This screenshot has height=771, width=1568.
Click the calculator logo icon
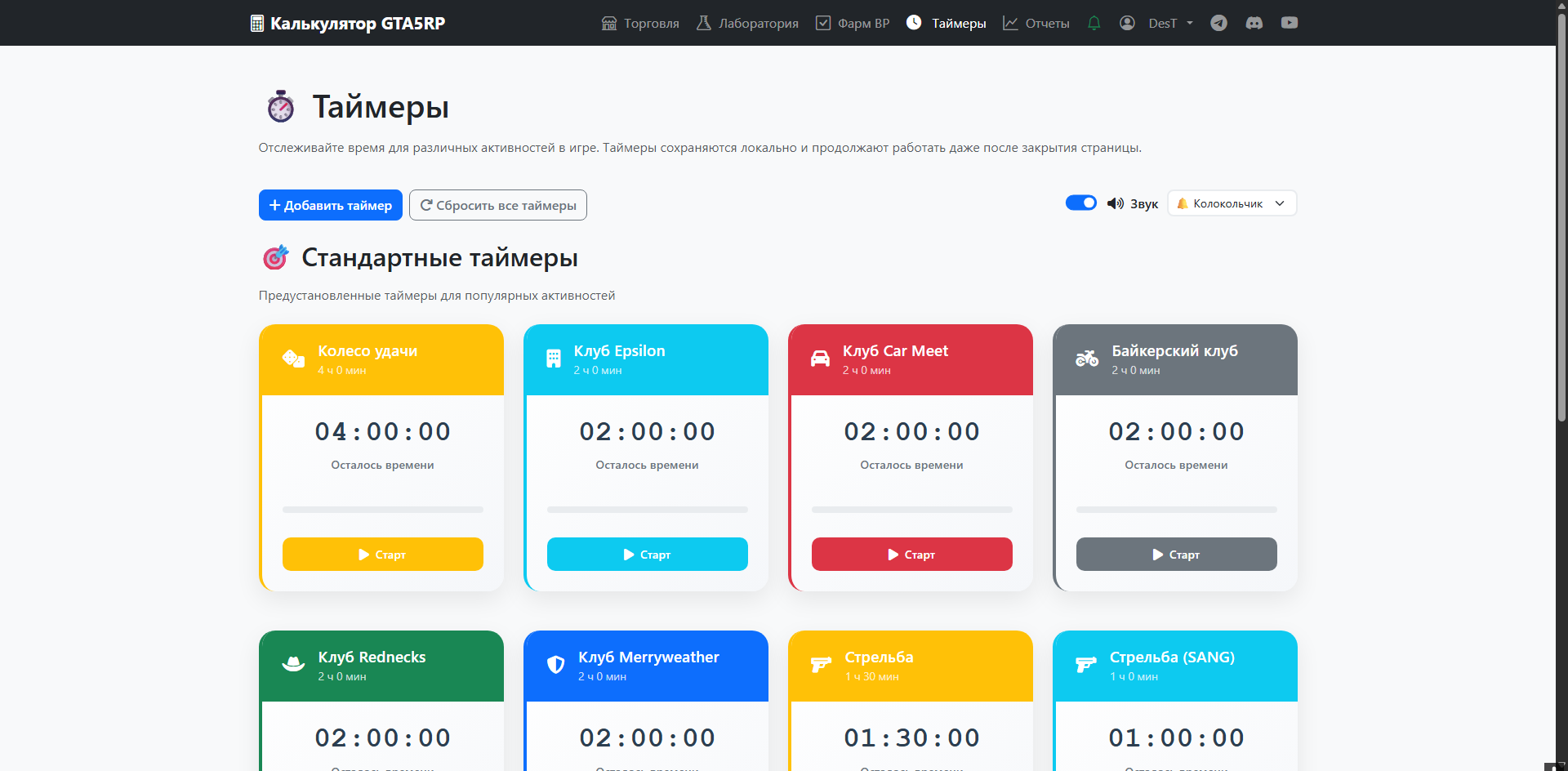pyautogui.click(x=257, y=24)
